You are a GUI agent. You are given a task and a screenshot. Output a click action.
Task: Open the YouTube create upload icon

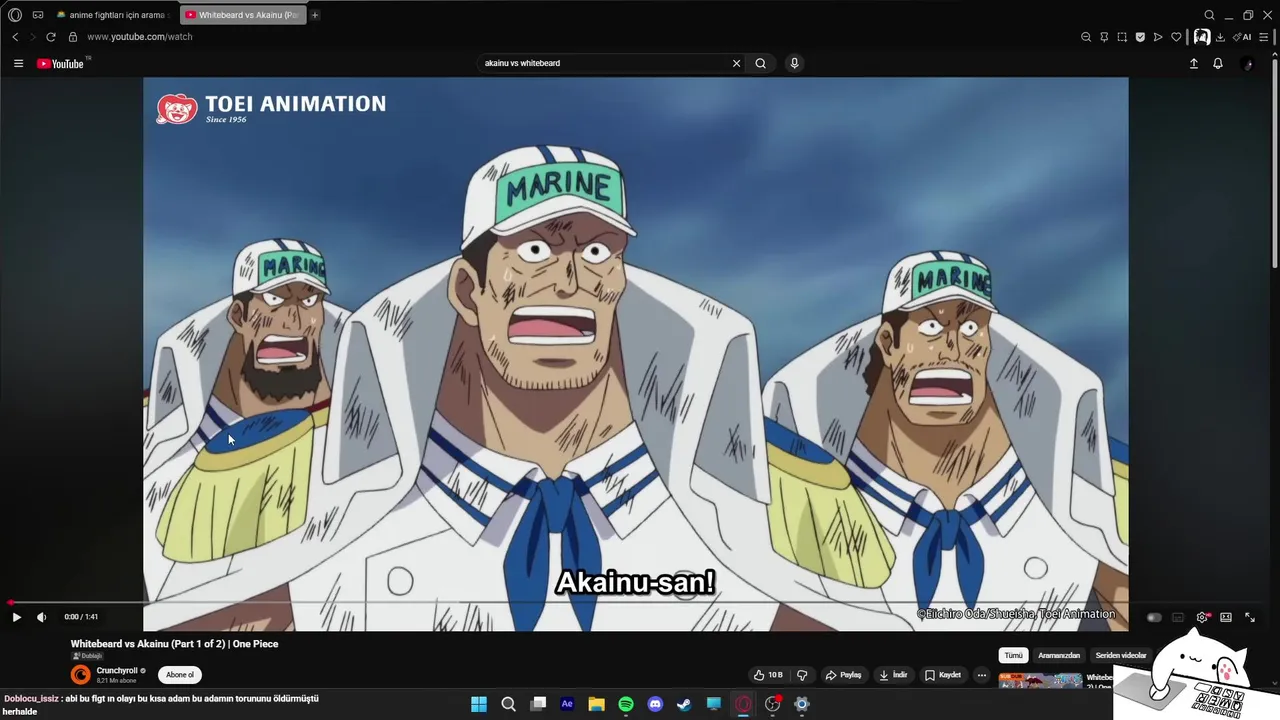click(x=1193, y=63)
